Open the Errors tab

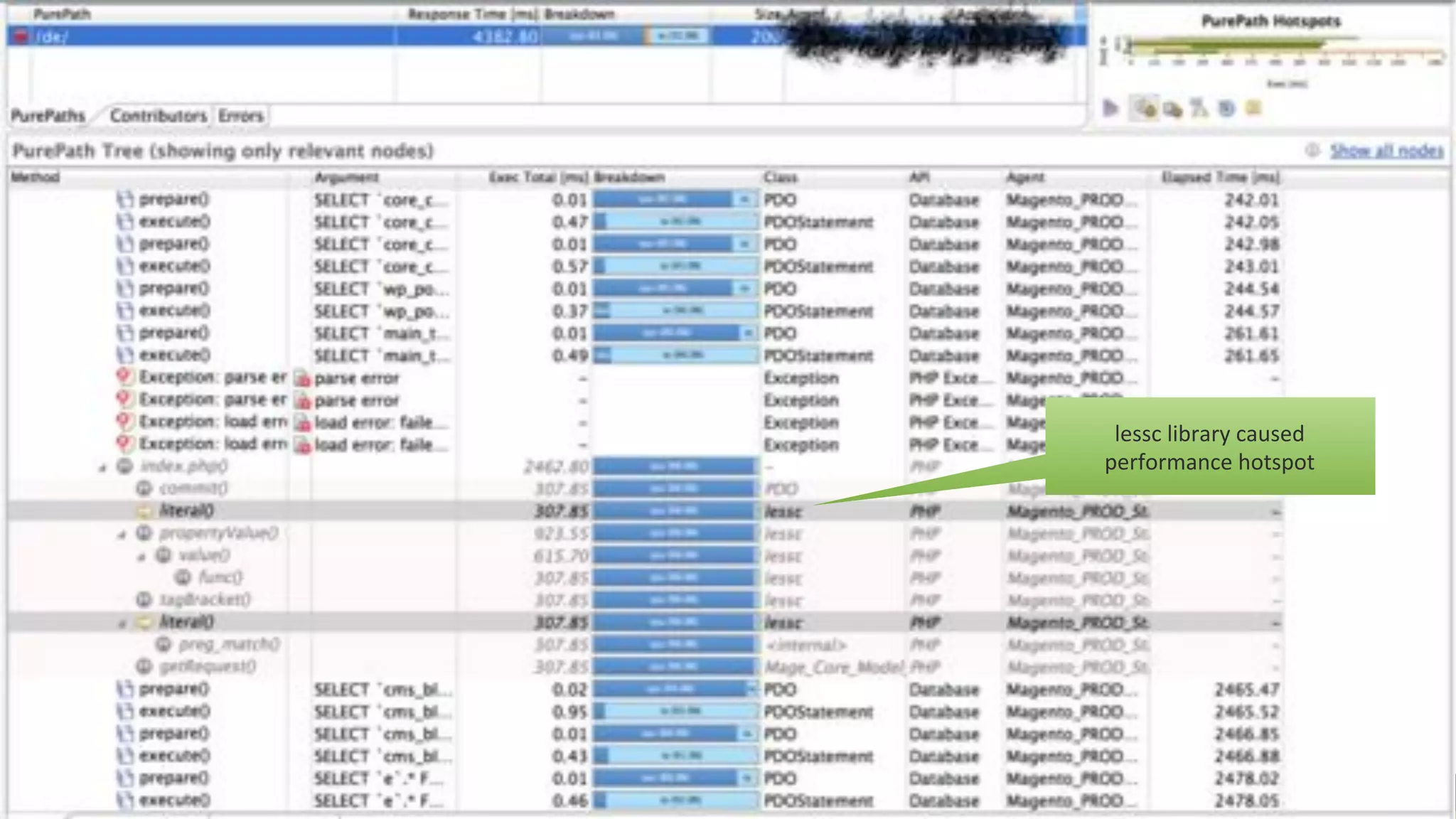[240, 116]
